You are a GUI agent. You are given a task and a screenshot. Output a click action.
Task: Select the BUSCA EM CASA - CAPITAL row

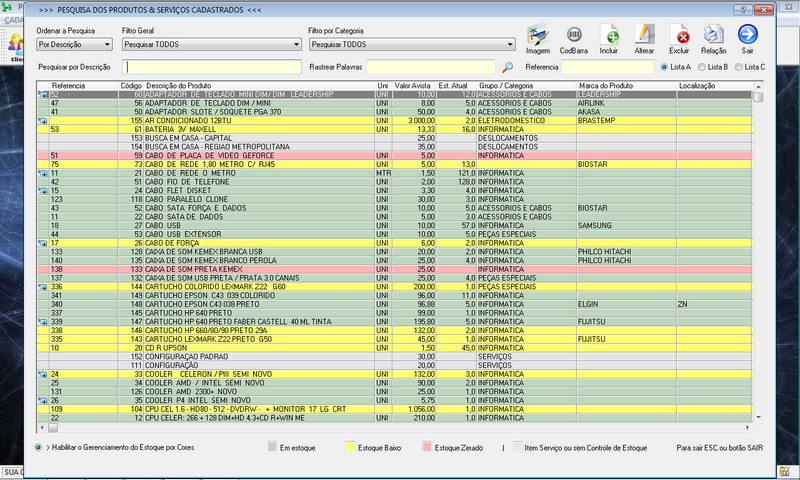pyautogui.click(x=394, y=138)
